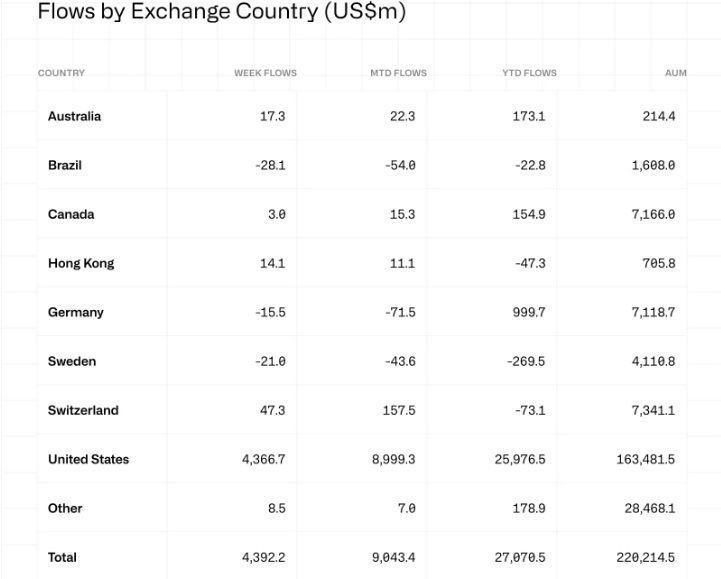Select the Total row label
Viewport: 721px width, 579px height.
pyautogui.click(x=63, y=557)
